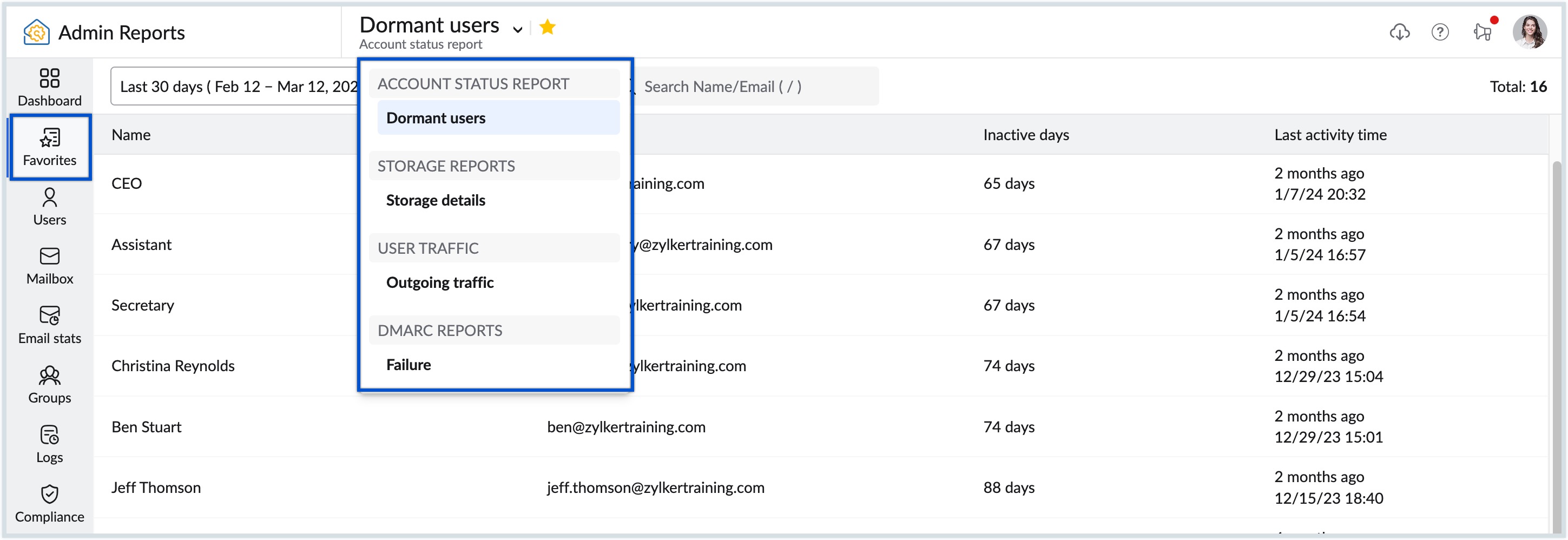Select the Jeff Thomson row name
The width and height of the screenshot is (1568, 540).
pos(156,487)
